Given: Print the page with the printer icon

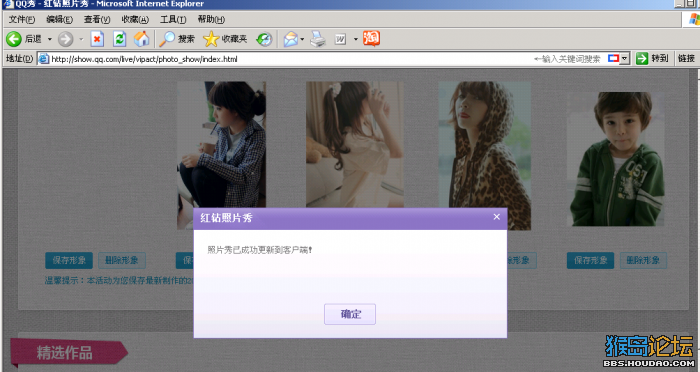Looking at the screenshot, I should point(318,39).
